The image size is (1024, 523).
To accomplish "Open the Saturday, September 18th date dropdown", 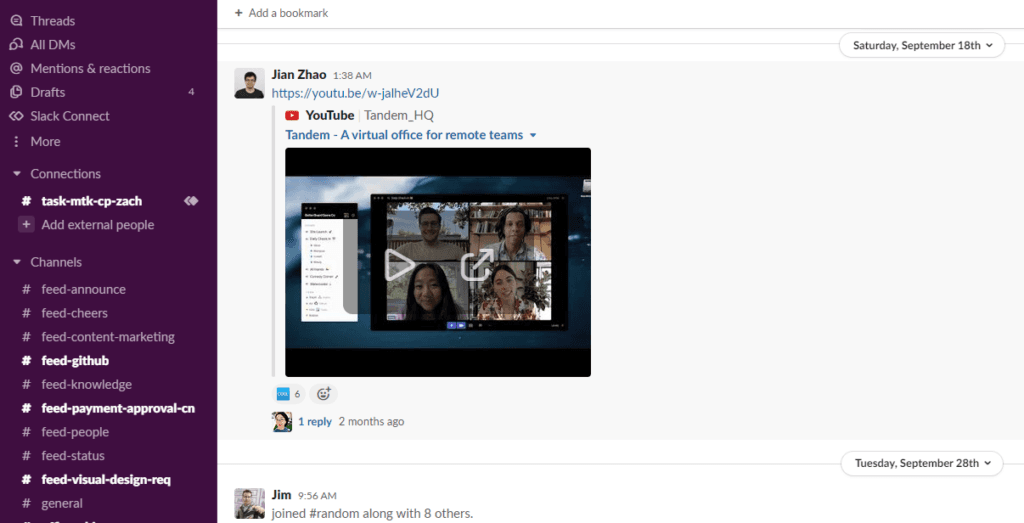I will (x=921, y=45).
